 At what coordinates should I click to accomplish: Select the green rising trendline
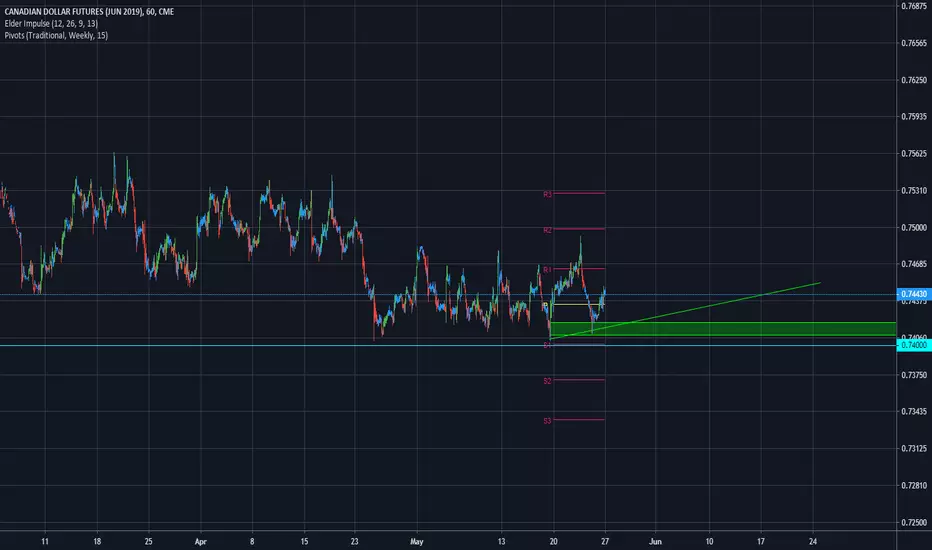tap(685, 310)
